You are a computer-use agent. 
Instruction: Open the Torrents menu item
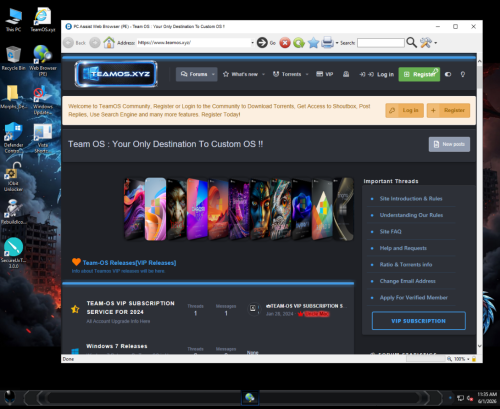290,74
